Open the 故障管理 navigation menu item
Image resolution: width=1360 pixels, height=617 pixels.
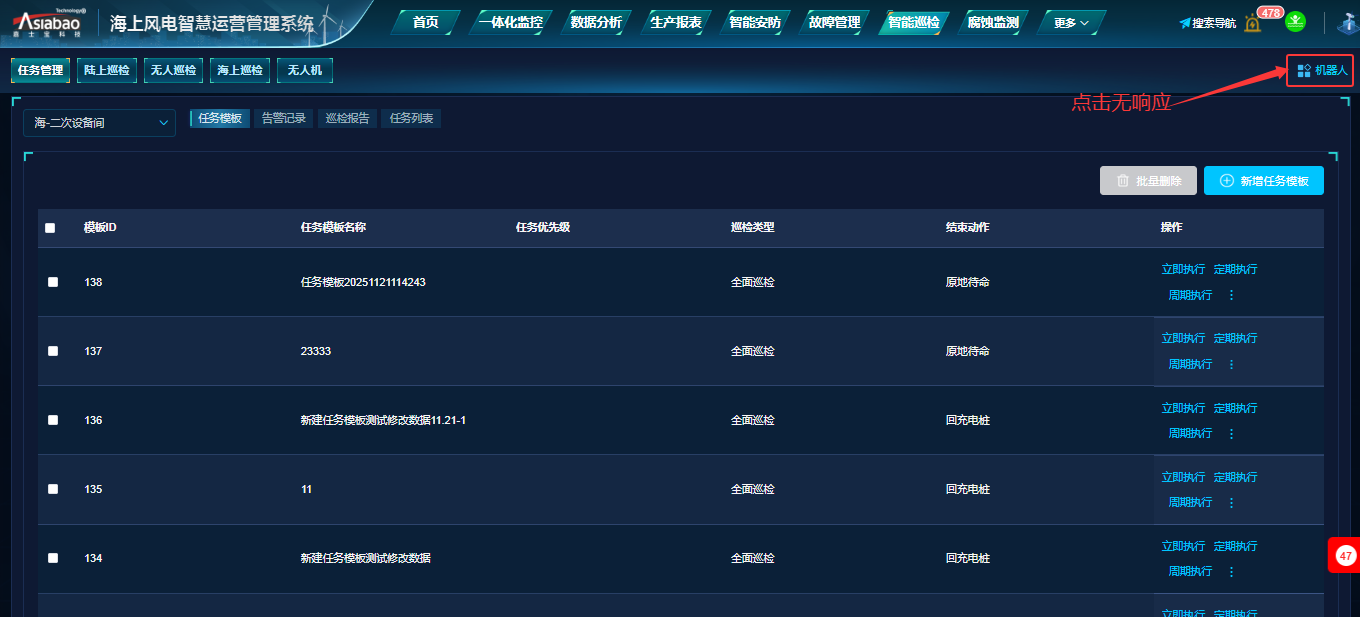click(833, 23)
